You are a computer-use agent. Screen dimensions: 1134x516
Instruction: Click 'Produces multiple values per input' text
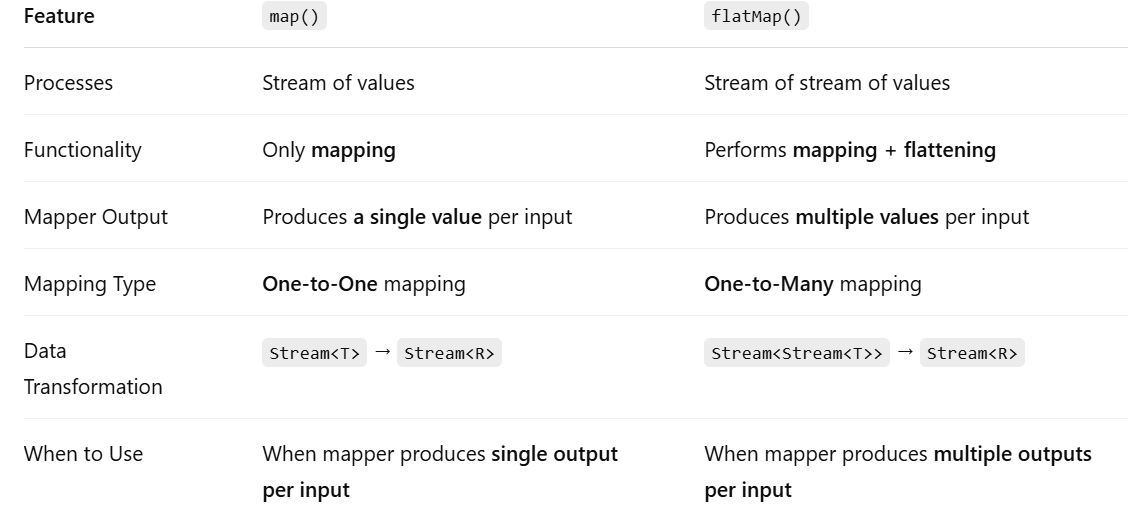866,217
